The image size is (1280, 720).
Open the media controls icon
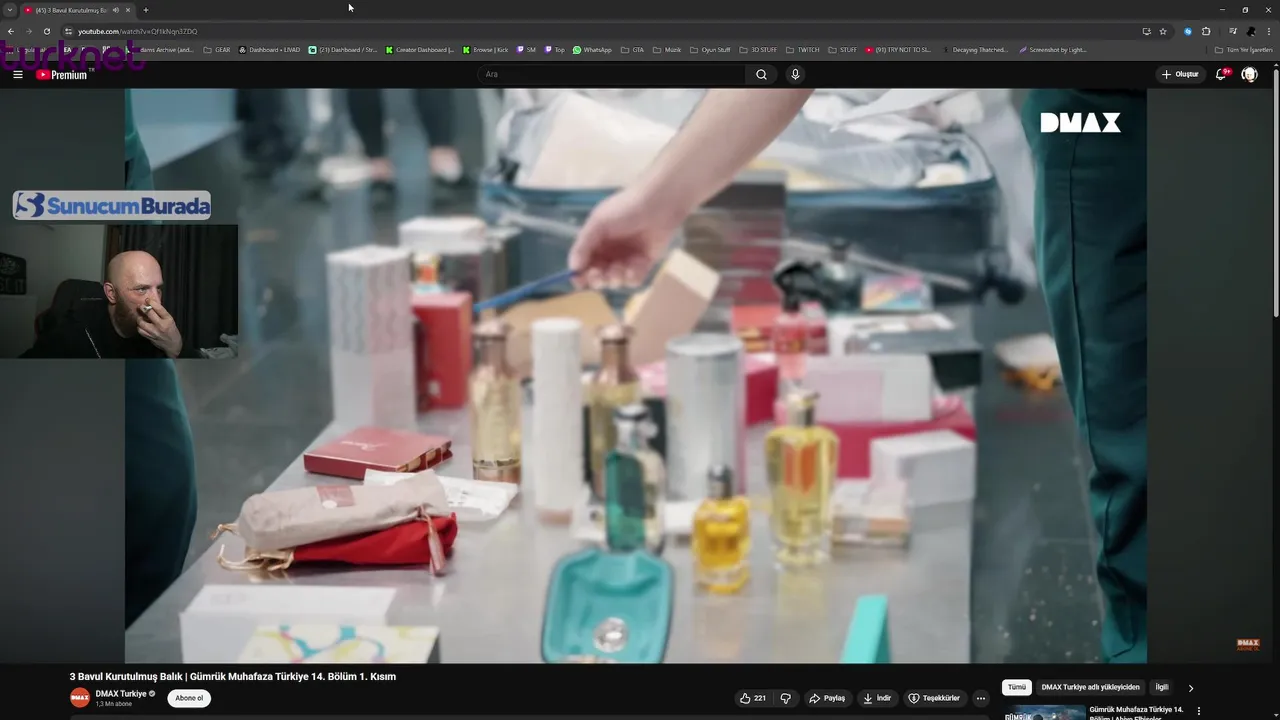[x=1233, y=31]
